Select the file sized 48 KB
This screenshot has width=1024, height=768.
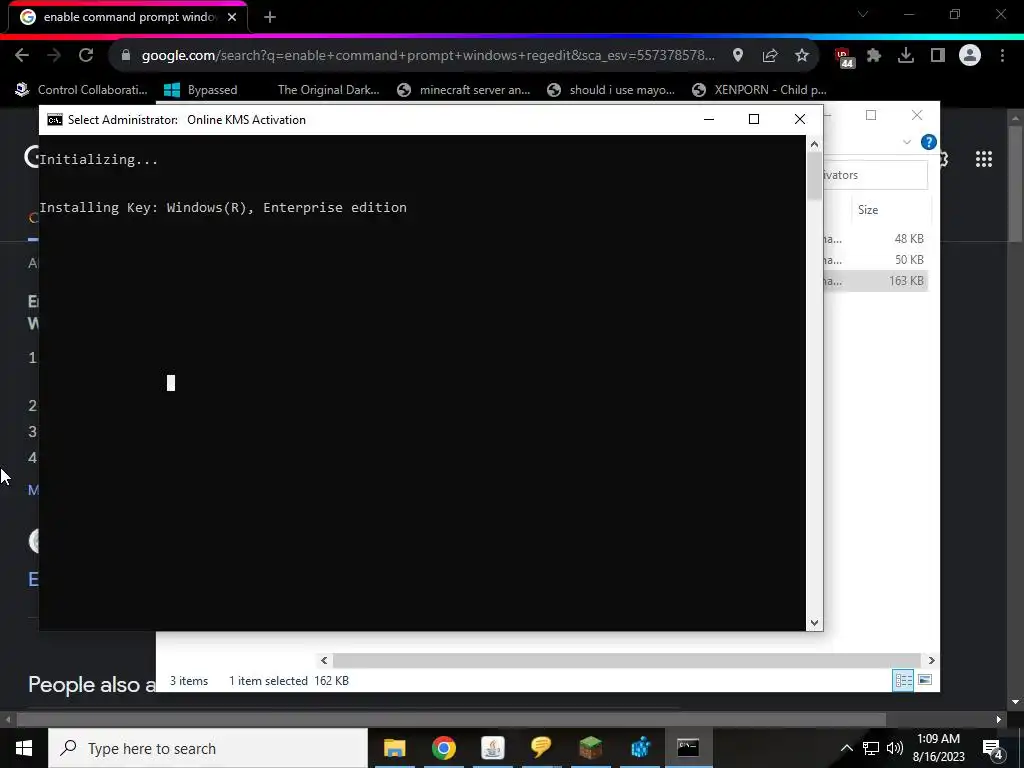875,239
